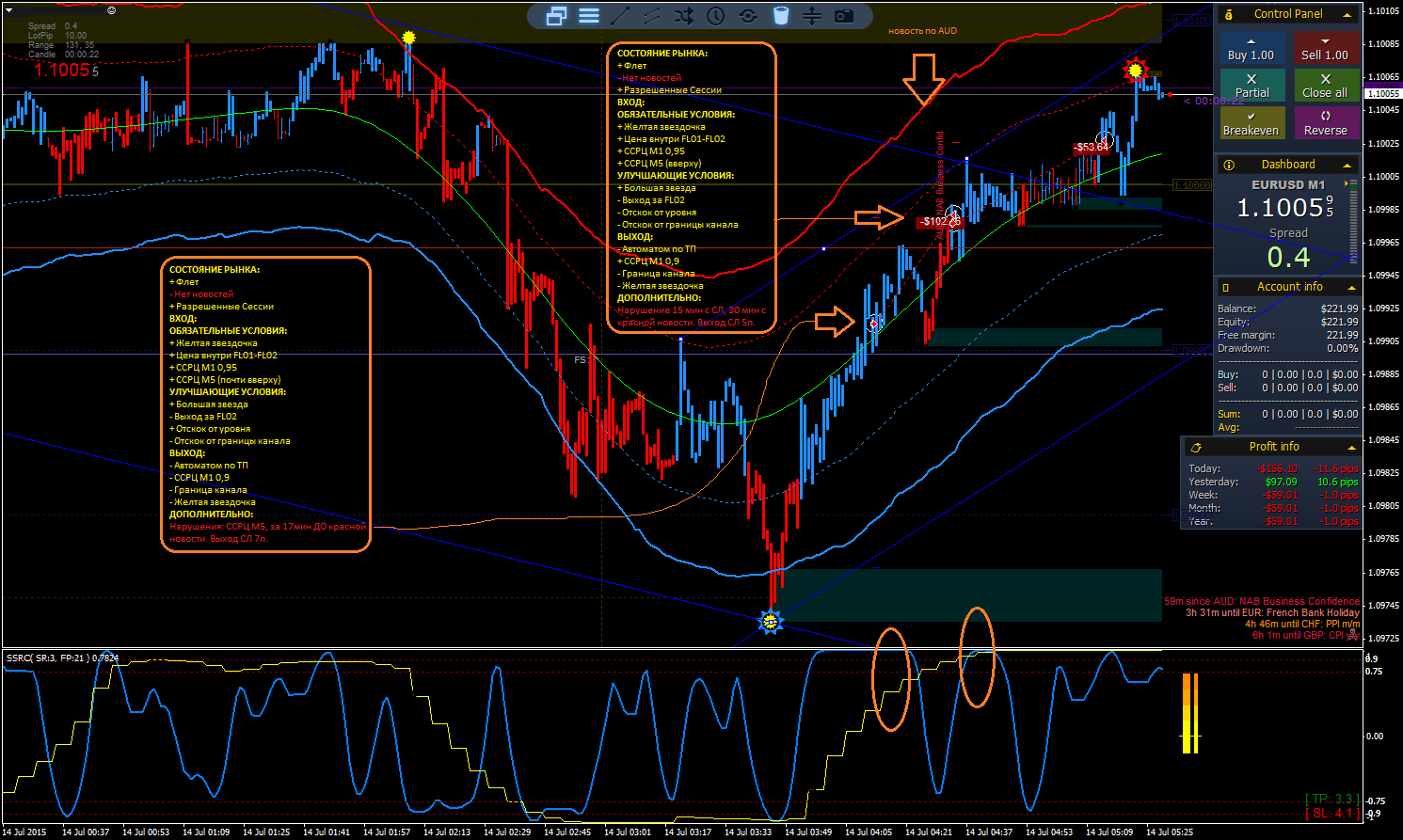Click the NAB Business Confidence news line
The width and height of the screenshot is (1403, 840).
pyautogui.click(x=1262, y=601)
